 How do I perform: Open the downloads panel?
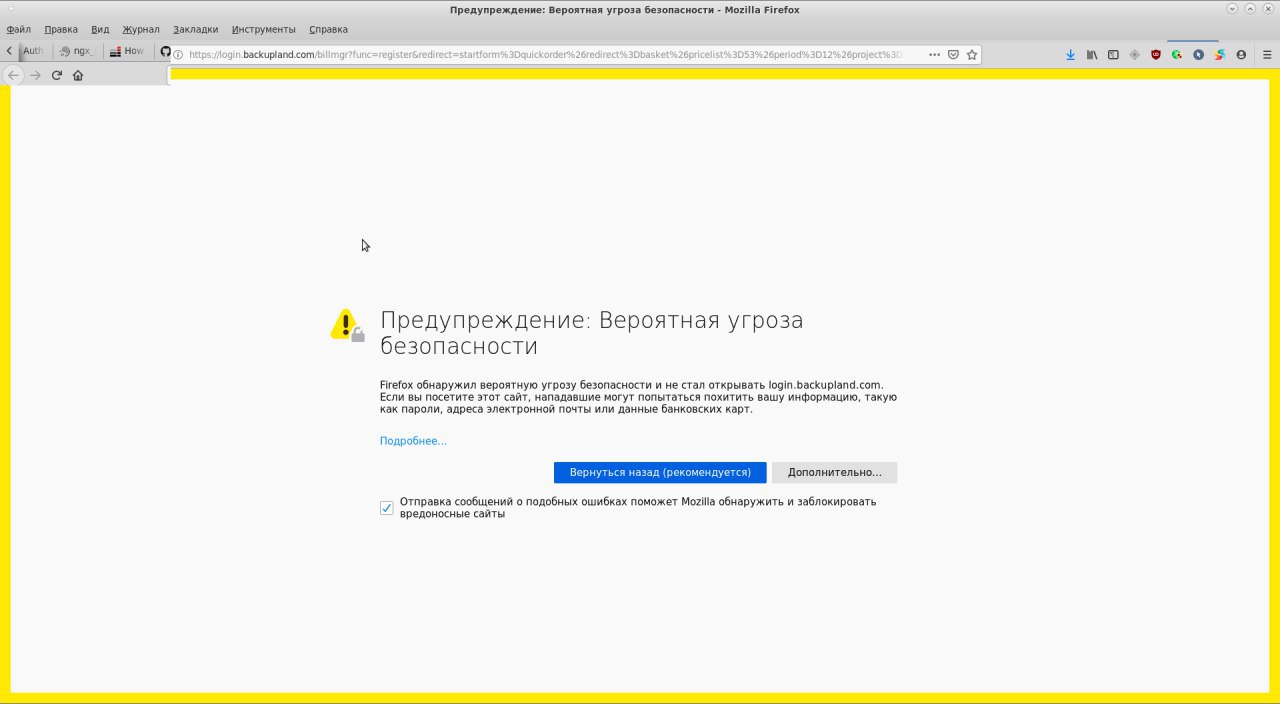click(x=1070, y=55)
